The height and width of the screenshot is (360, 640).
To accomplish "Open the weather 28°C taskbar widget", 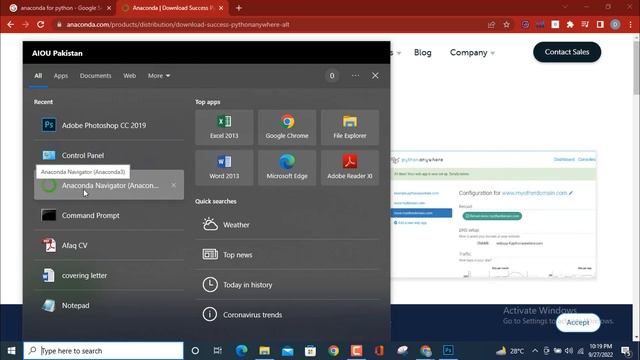I will pyautogui.click(x=510, y=351).
